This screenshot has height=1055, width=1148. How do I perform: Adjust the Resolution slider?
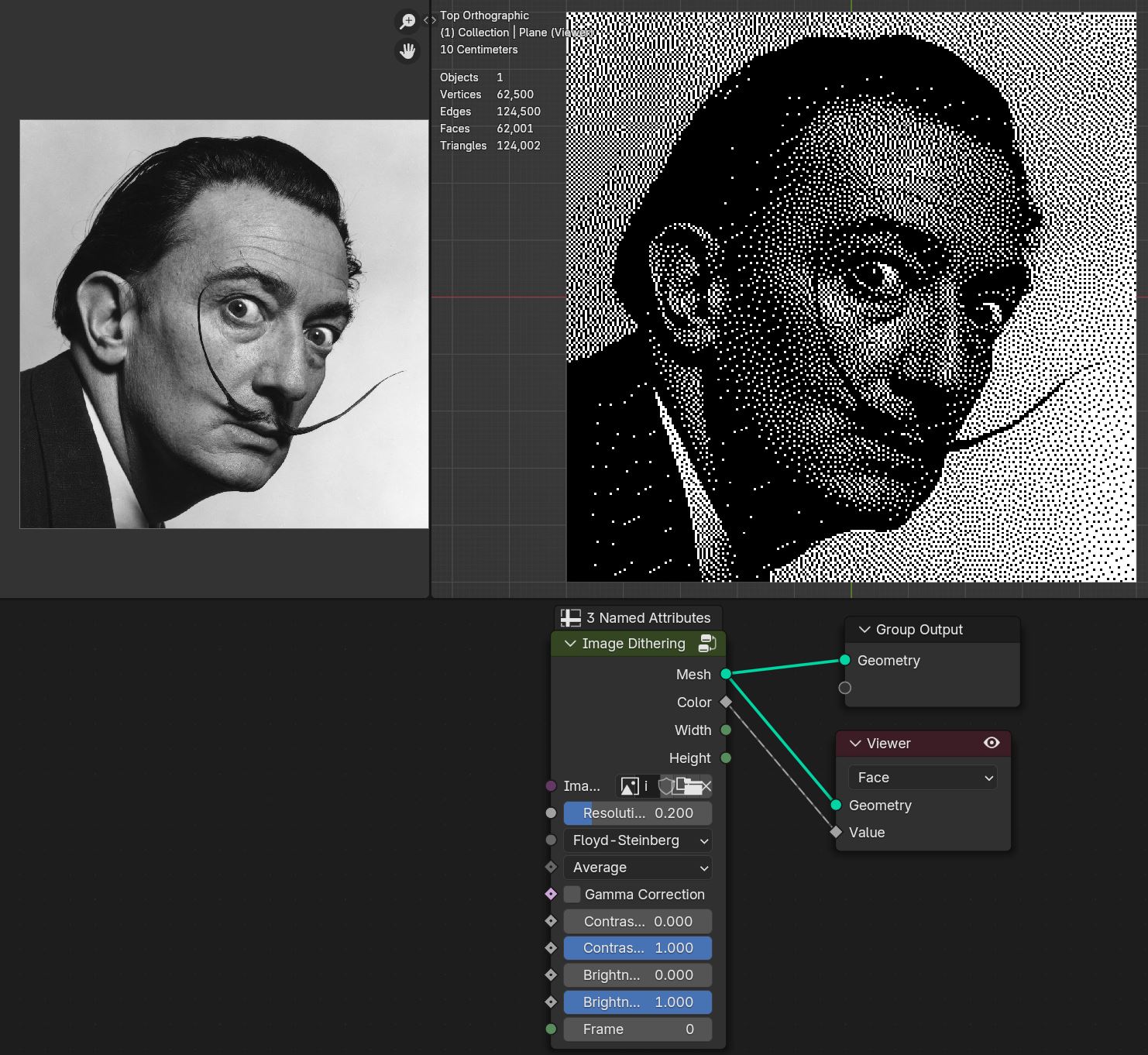(638, 813)
